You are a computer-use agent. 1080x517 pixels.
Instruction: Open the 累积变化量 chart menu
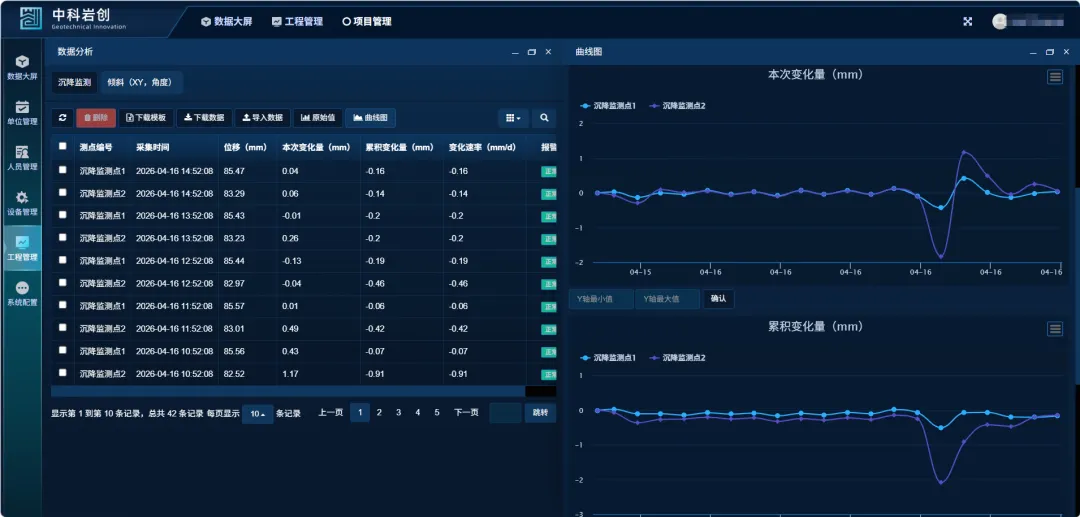(1054, 329)
